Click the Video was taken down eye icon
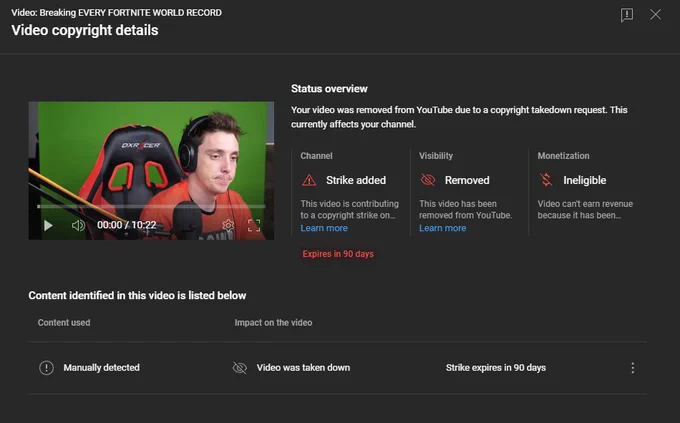Image resolution: width=680 pixels, height=423 pixels. (x=239, y=368)
